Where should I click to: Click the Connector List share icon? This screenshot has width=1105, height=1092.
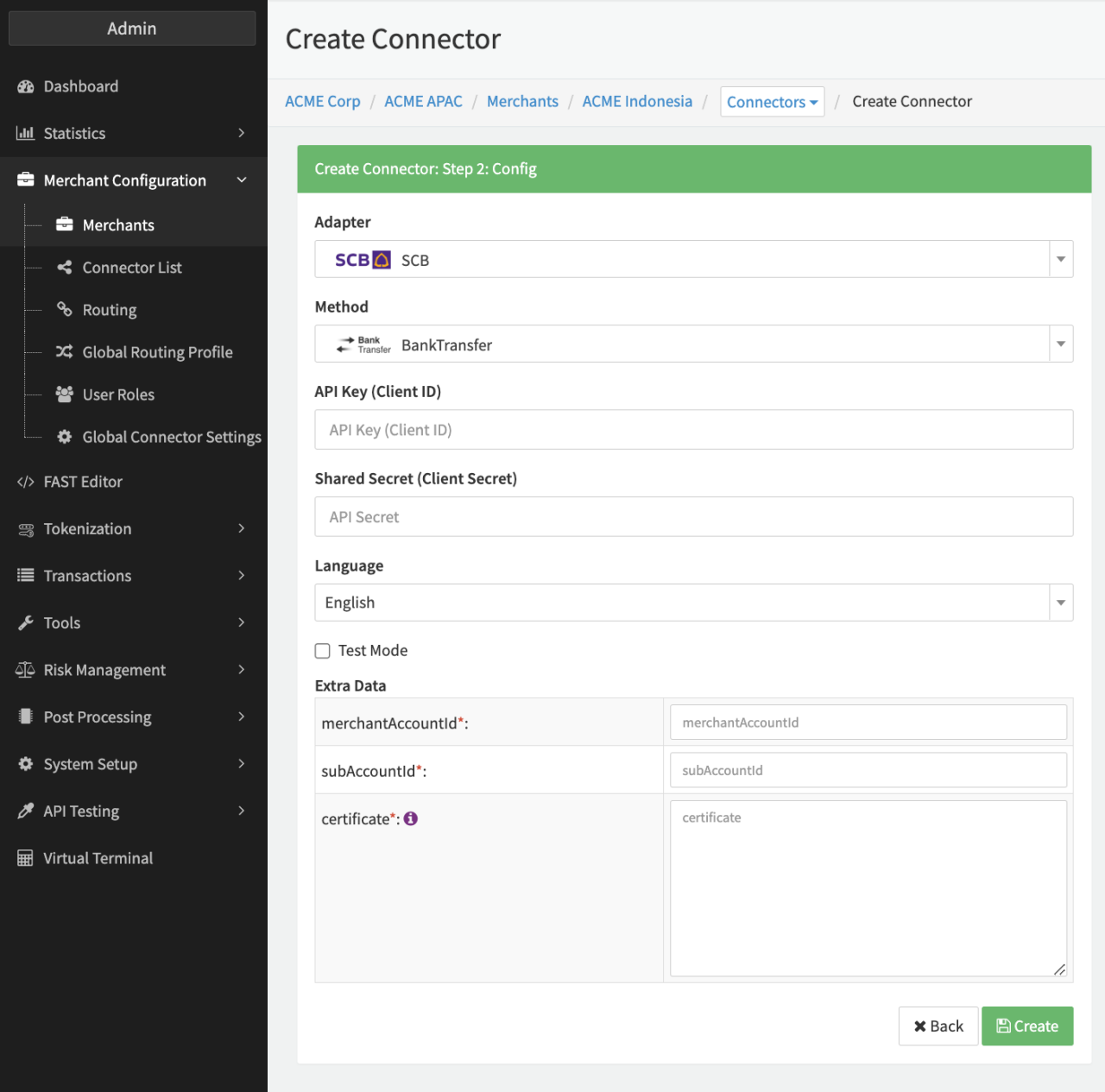click(x=64, y=268)
